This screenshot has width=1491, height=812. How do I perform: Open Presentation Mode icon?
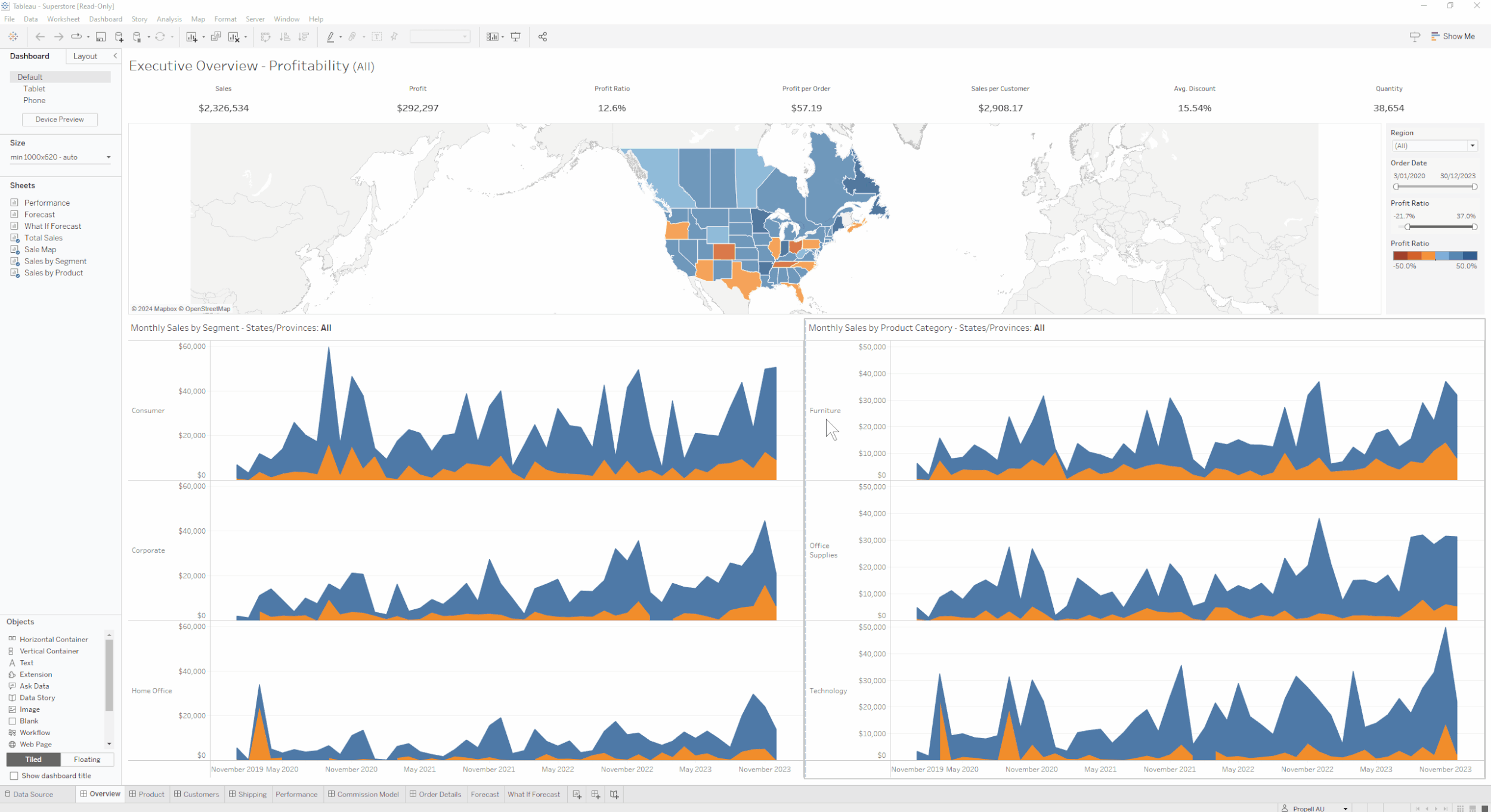(x=516, y=37)
